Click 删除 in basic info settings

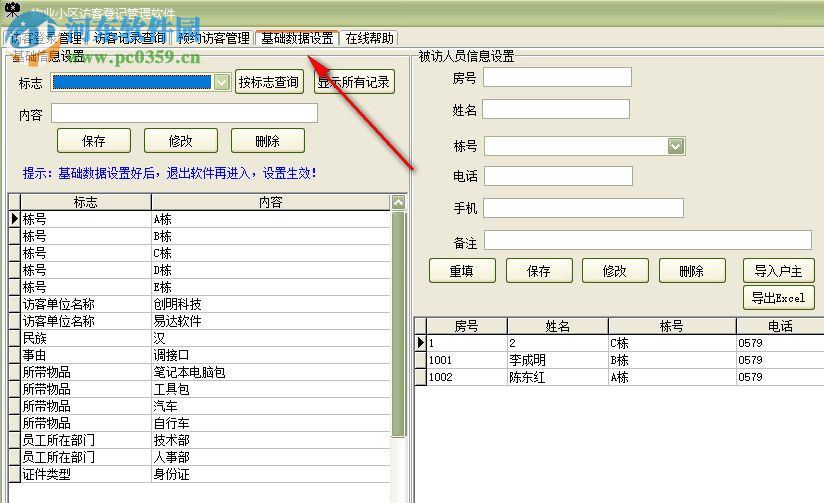[267, 141]
